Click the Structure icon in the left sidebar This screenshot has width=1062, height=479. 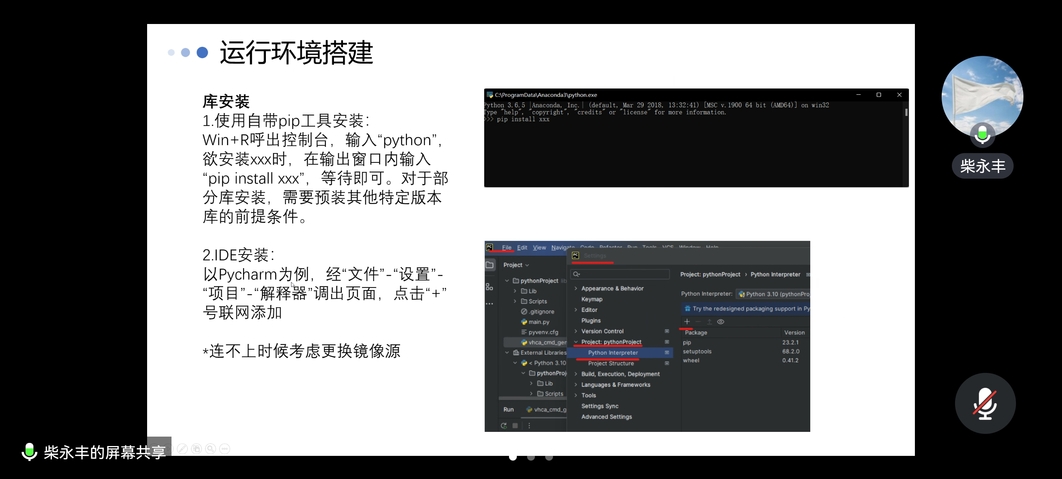pos(490,287)
